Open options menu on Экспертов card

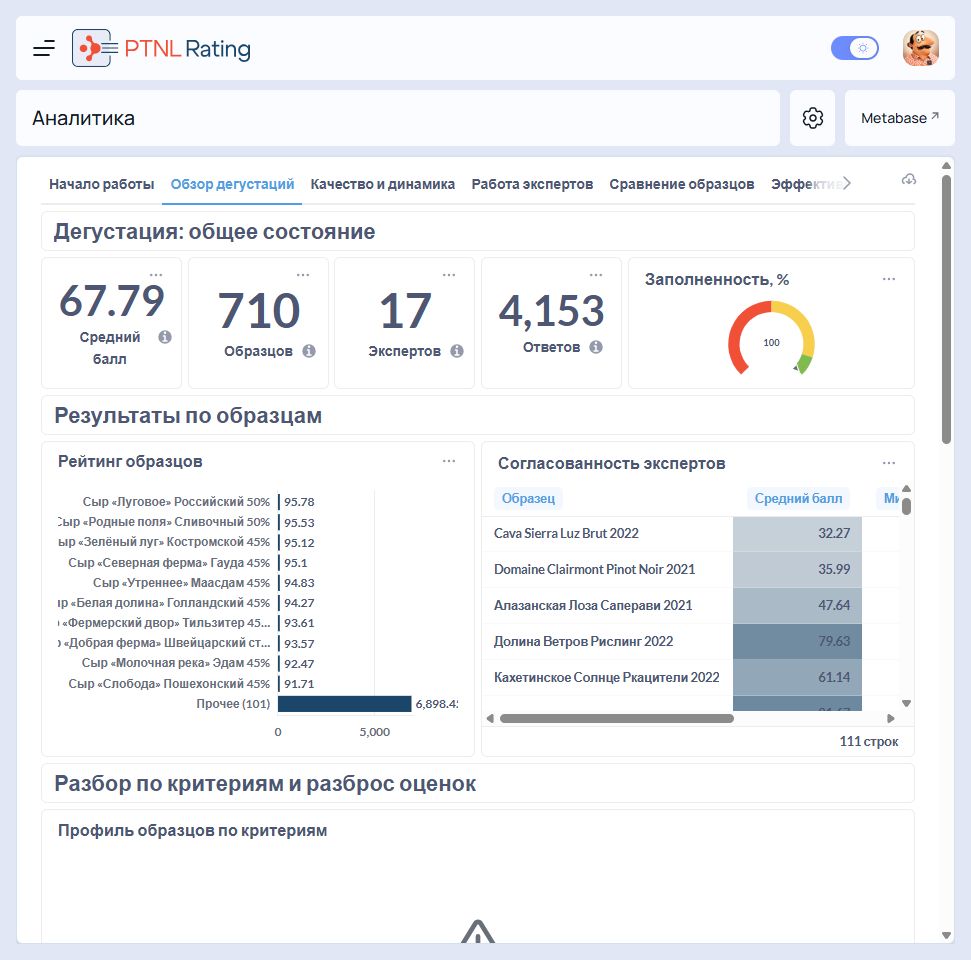click(449, 274)
